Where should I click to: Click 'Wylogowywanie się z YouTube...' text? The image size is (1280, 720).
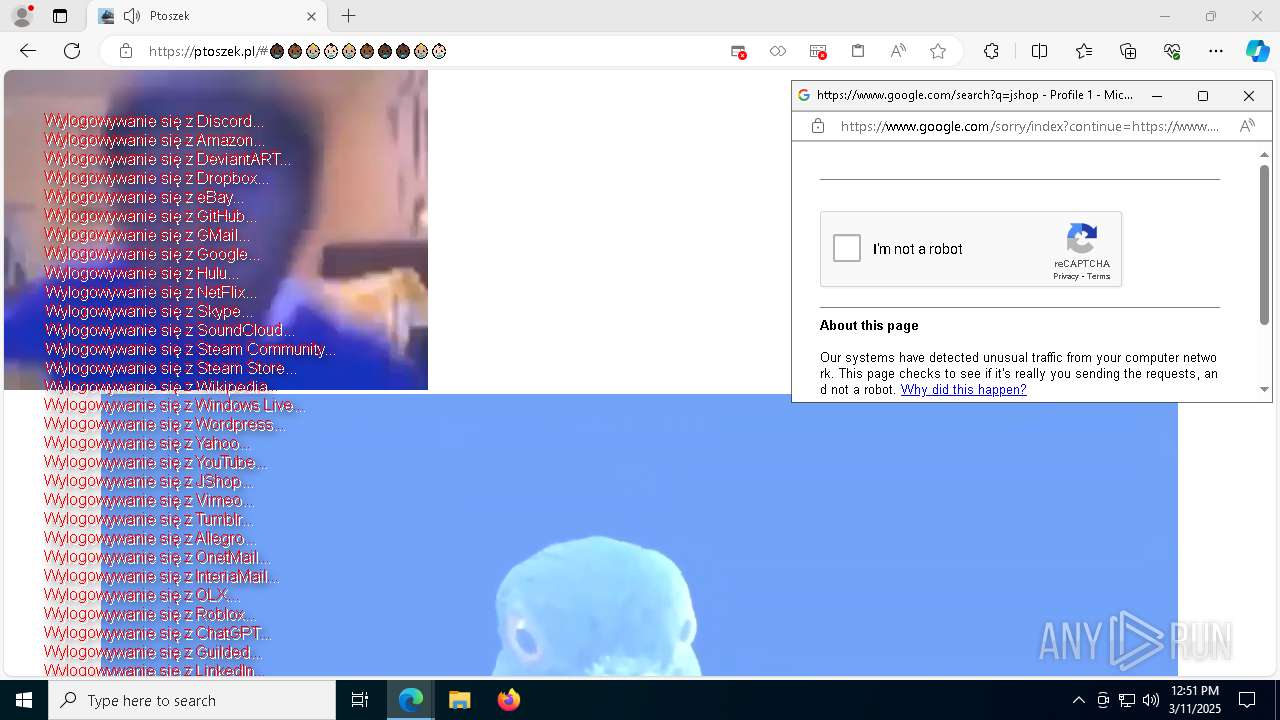(155, 462)
